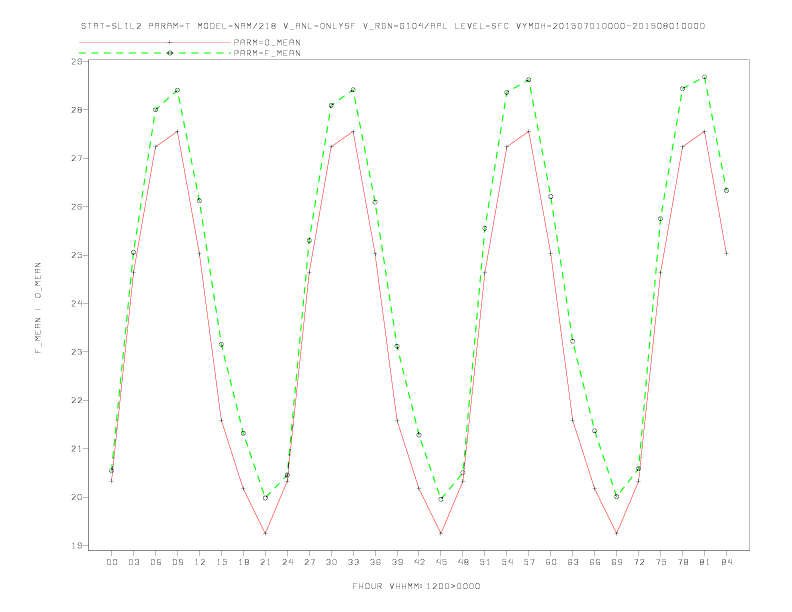Select the chart title beginning STAT=SL1L2
792x612 pixels.
(393, 26)
